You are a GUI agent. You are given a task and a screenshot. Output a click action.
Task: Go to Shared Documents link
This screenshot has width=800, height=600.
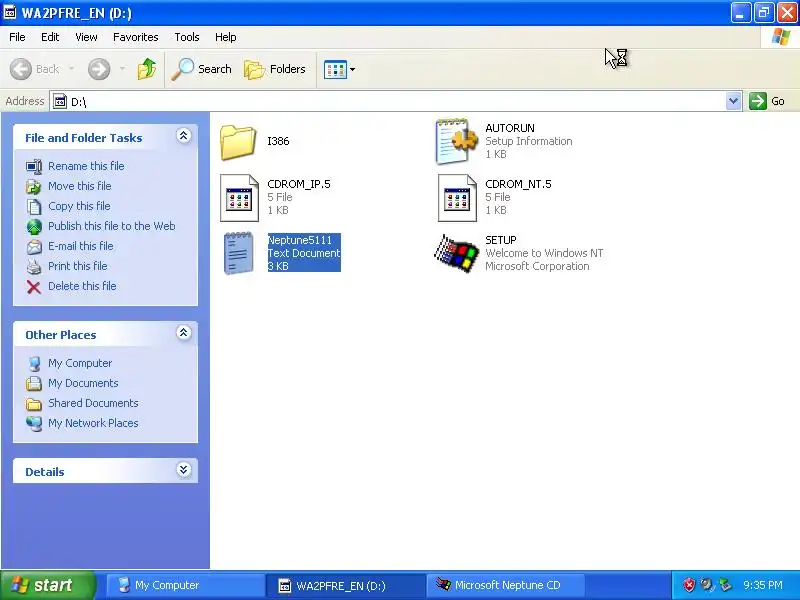pyautogui.click(x=93, y=403)
